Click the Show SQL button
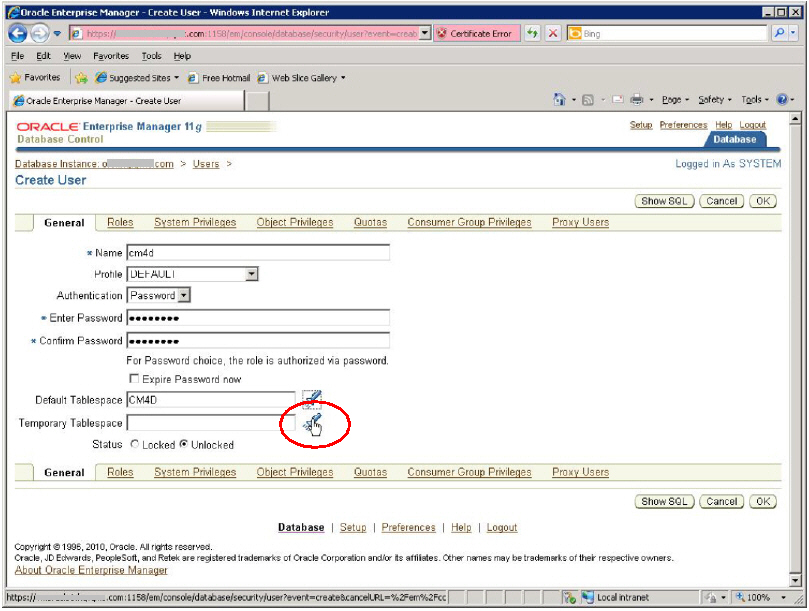The height and width of the screenshot is (611, 809). click(x=663, y=200)
